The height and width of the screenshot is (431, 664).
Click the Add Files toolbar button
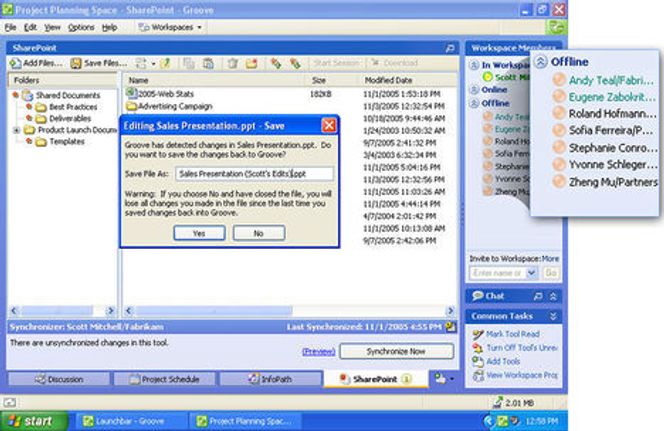coord(37,63)
